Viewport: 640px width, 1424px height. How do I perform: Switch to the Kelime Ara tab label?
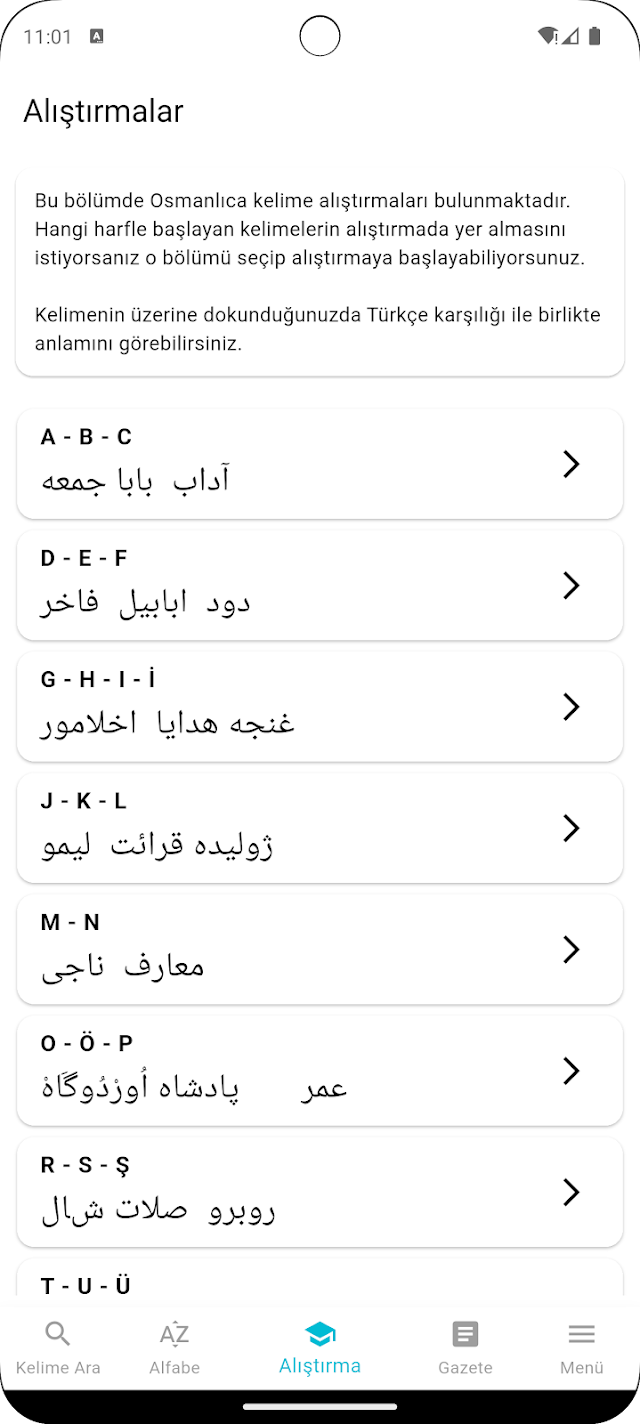[x=58, y=1367]
